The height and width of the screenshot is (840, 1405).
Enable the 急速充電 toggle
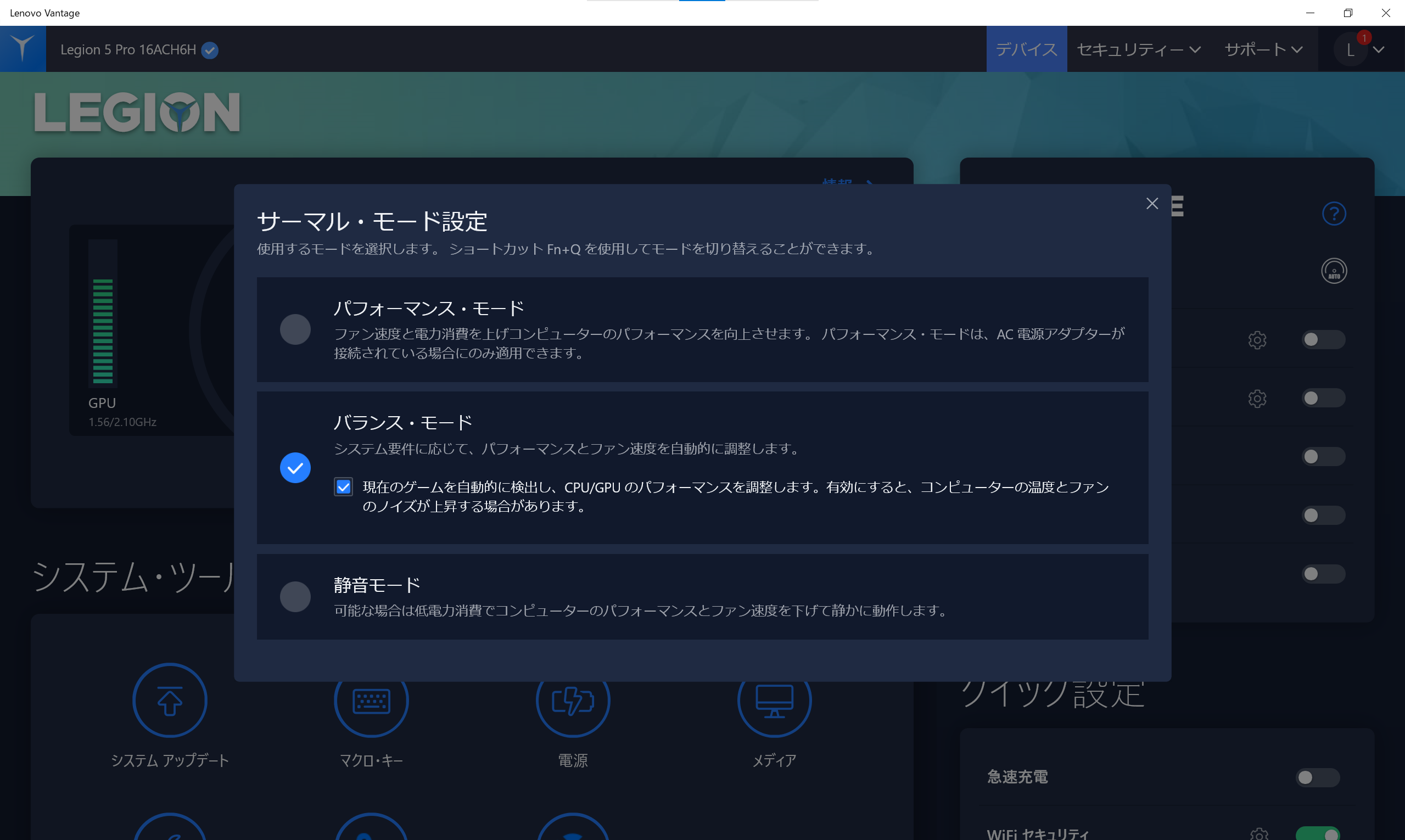1317,778
